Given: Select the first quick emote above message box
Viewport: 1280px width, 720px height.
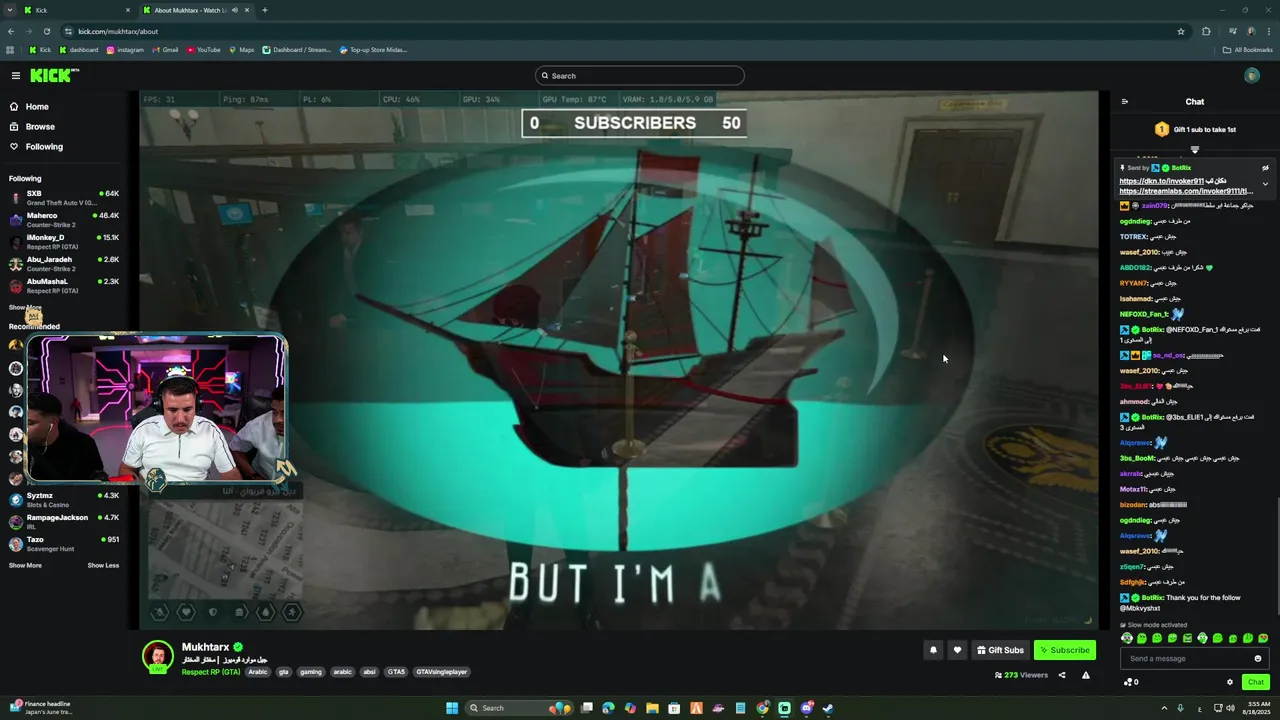Looking at the screenshot, I should [1128, 638].
